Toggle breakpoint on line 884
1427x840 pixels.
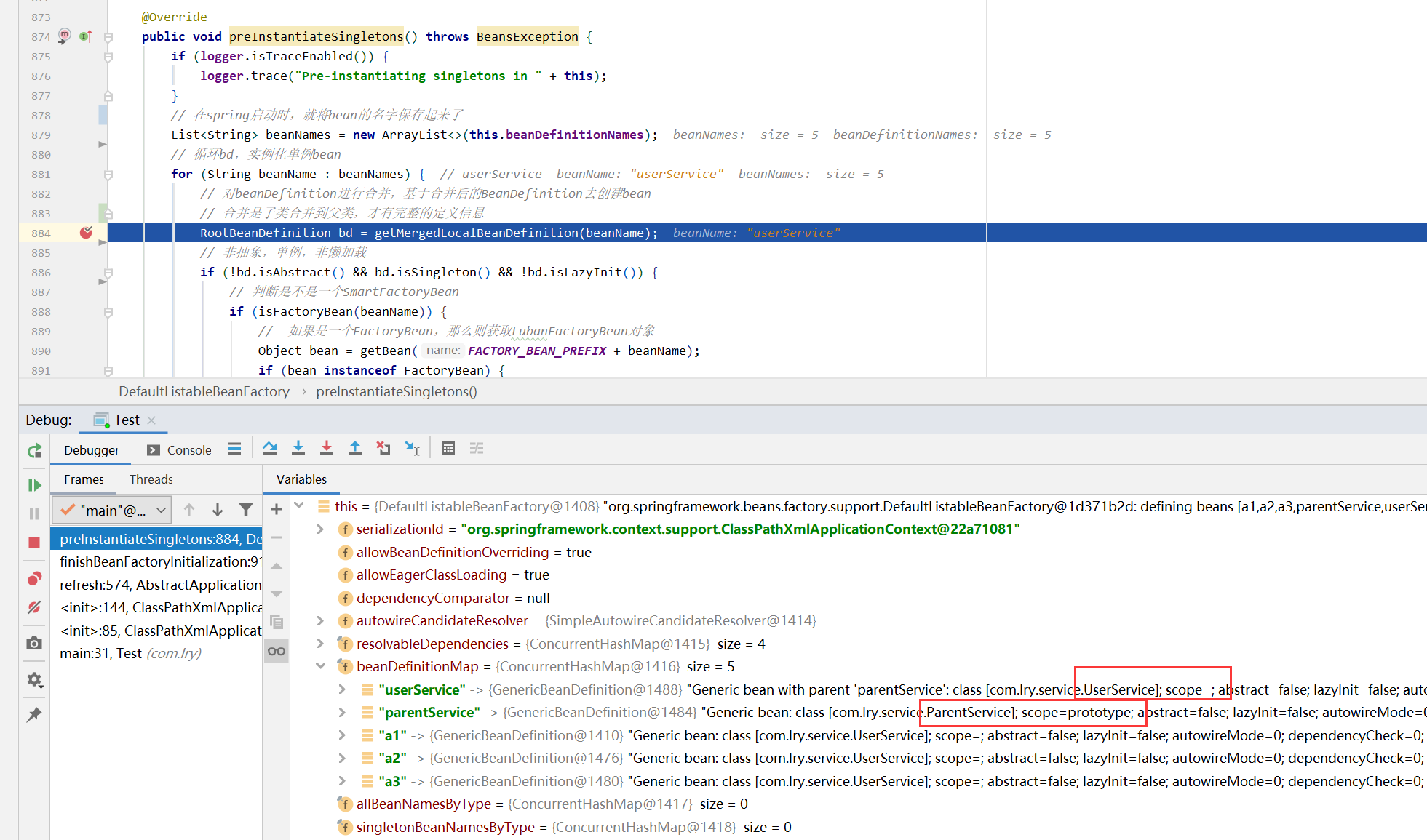86,233
